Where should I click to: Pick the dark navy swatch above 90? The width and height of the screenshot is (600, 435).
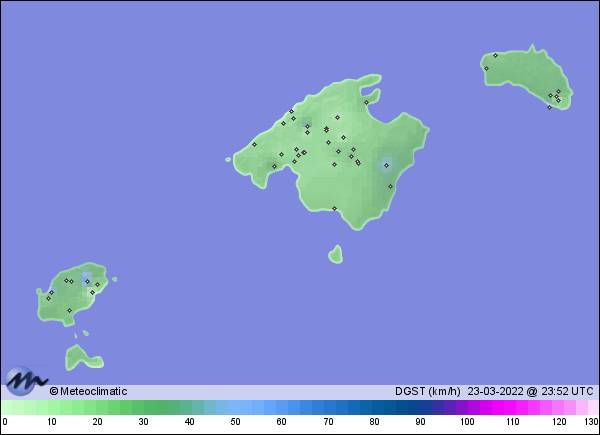tap(420, 407)
